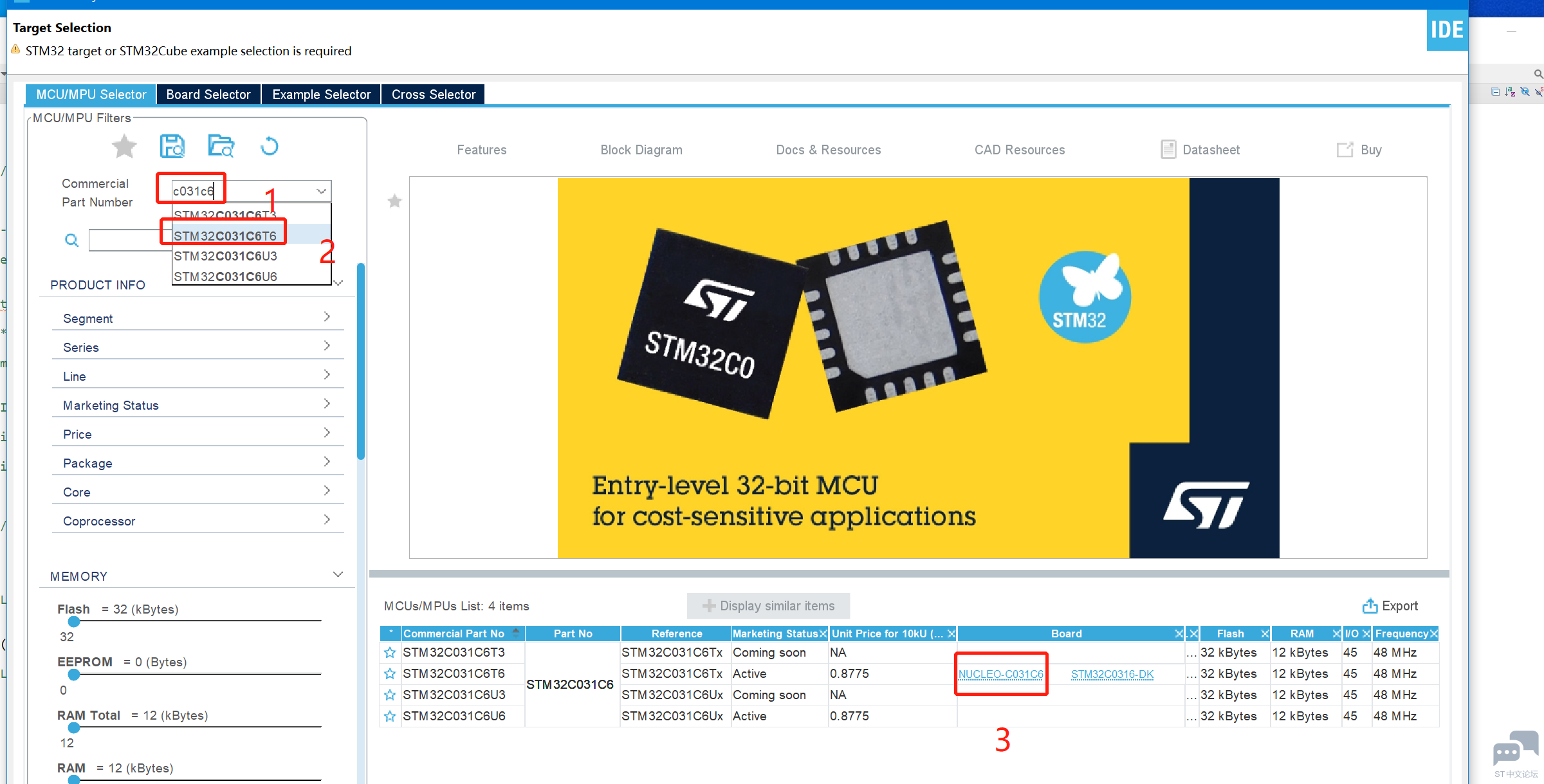This screenshot has width=1544, height=784.
Task: Expand the Marketing Status filter
Action: click(x=327, y=404)
